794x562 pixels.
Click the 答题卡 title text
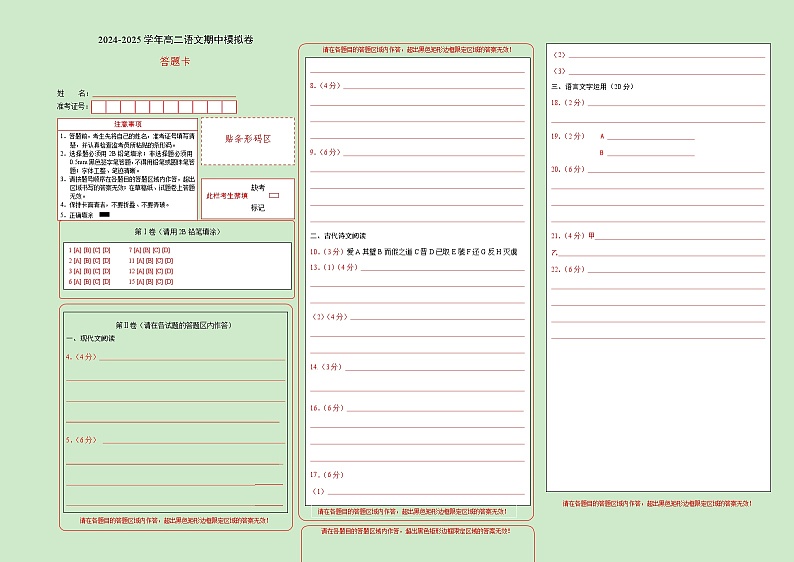[x=174, y=62]
